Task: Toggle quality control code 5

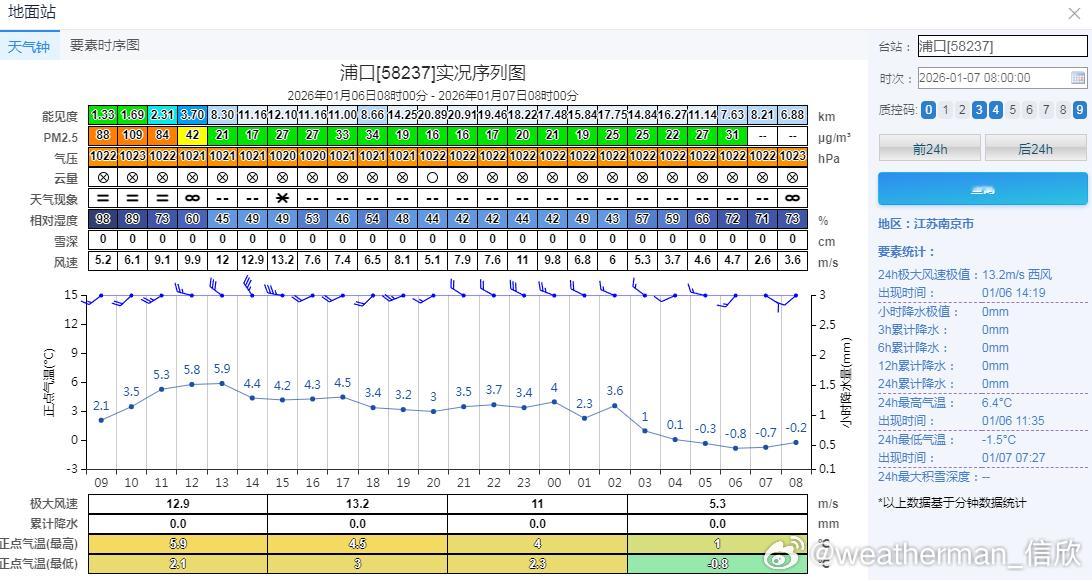Action: 1013,109
